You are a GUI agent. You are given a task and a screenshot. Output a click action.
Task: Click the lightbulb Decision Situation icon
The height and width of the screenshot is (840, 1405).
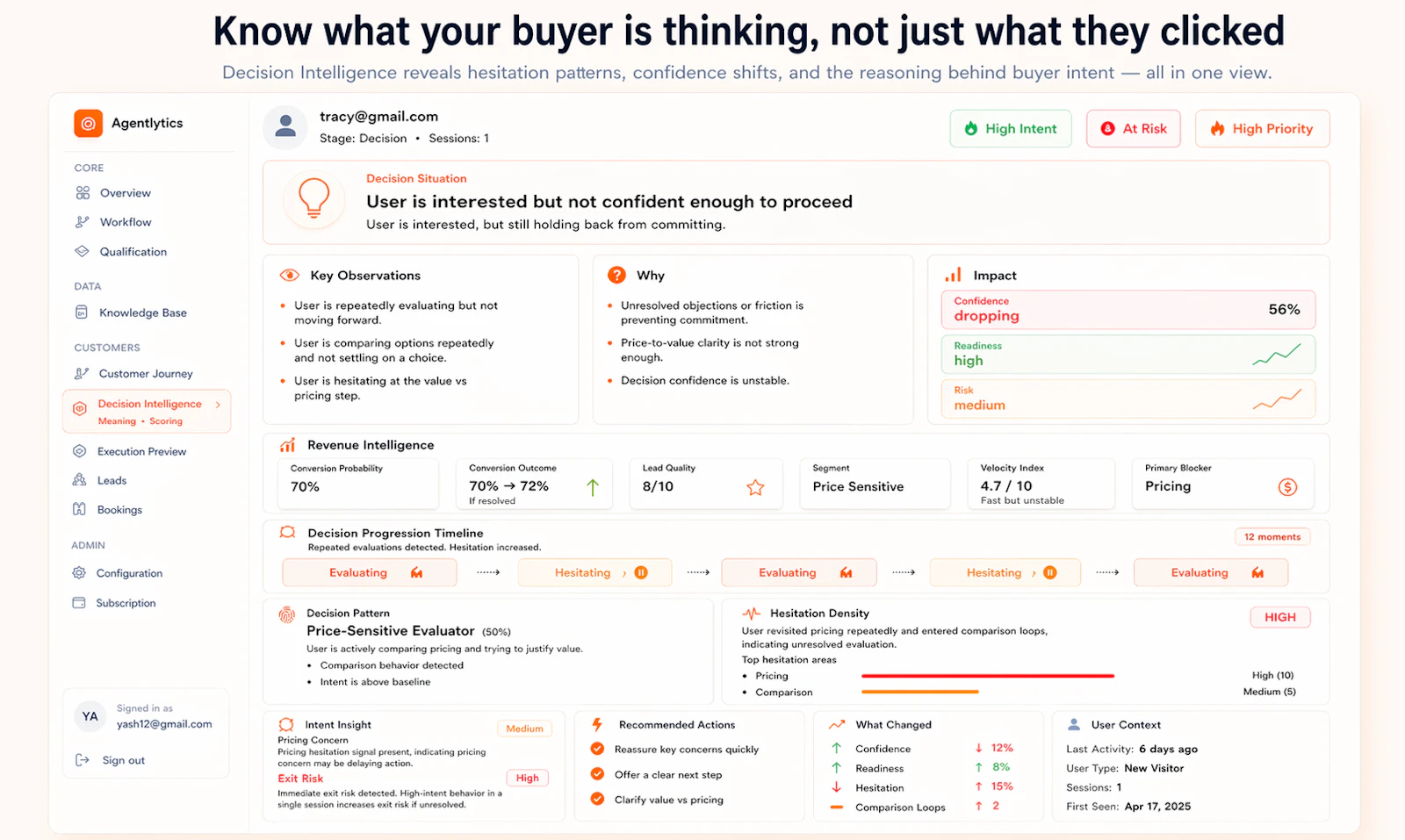[x=313, y=199]
